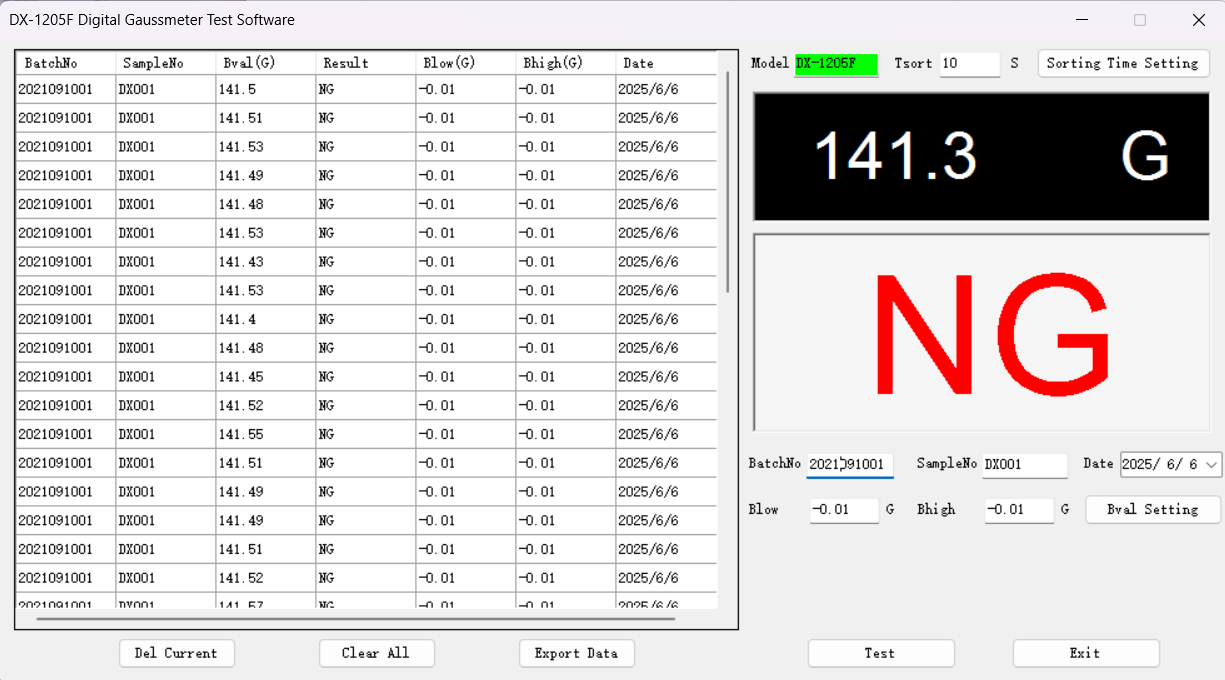This screenshot has width=1225, height=680.
Task: Delete the current record with Del Current
Action: point(176,653)
